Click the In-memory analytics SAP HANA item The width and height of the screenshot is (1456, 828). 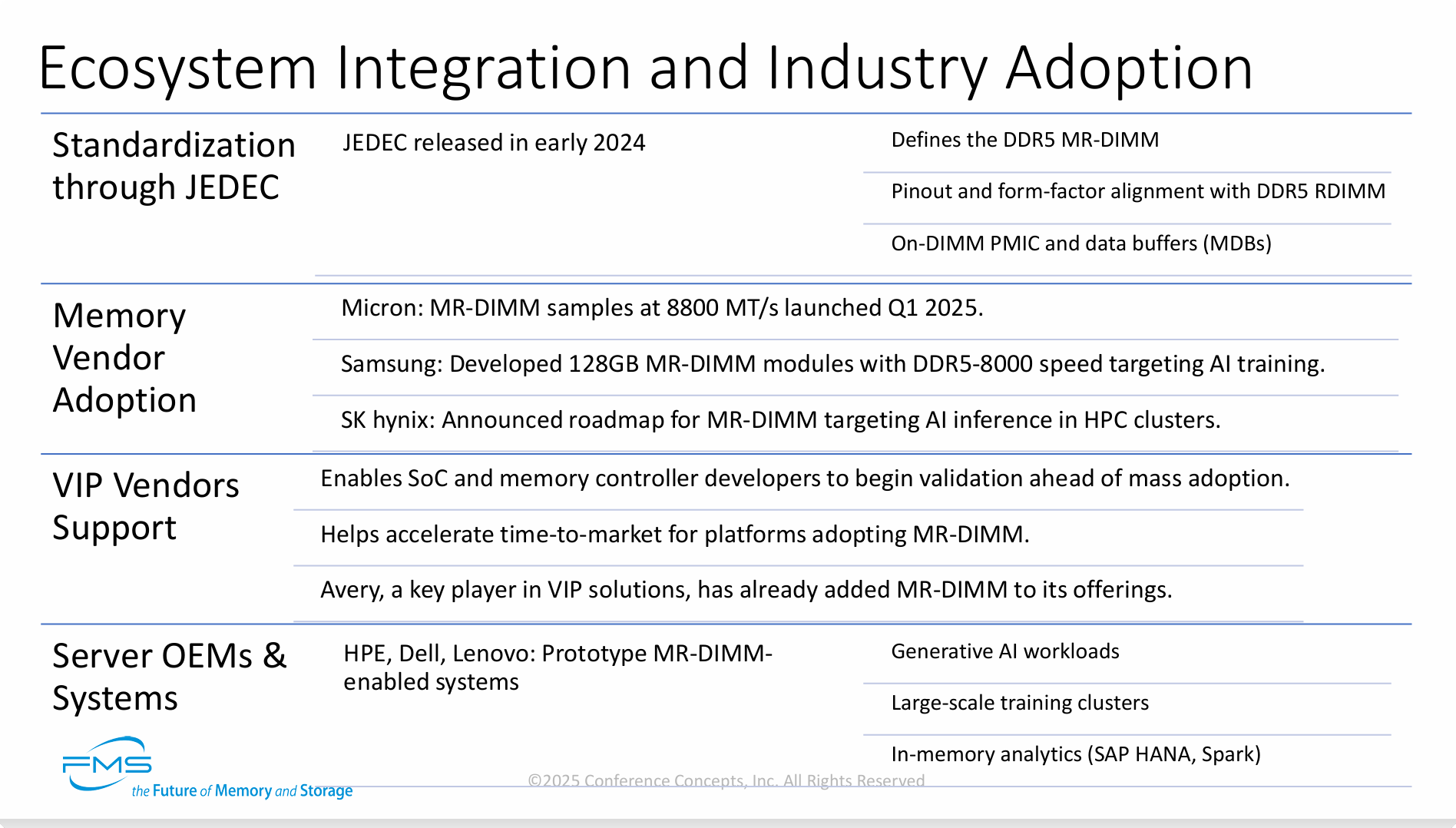(1075, 754)
